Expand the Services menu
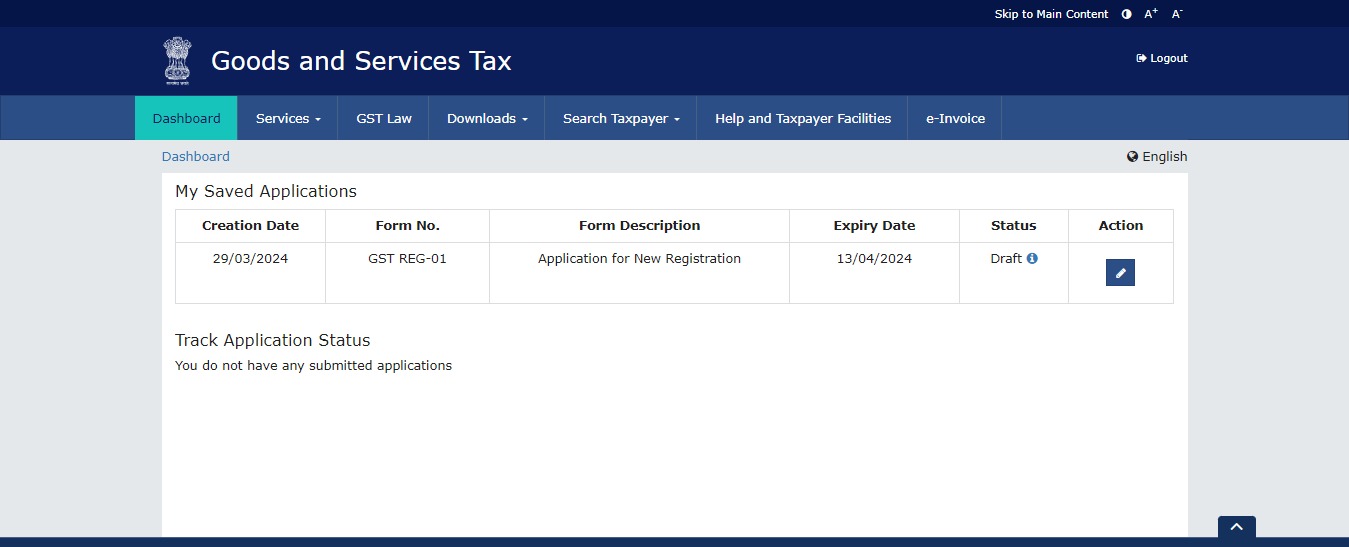 pos(288,118)
